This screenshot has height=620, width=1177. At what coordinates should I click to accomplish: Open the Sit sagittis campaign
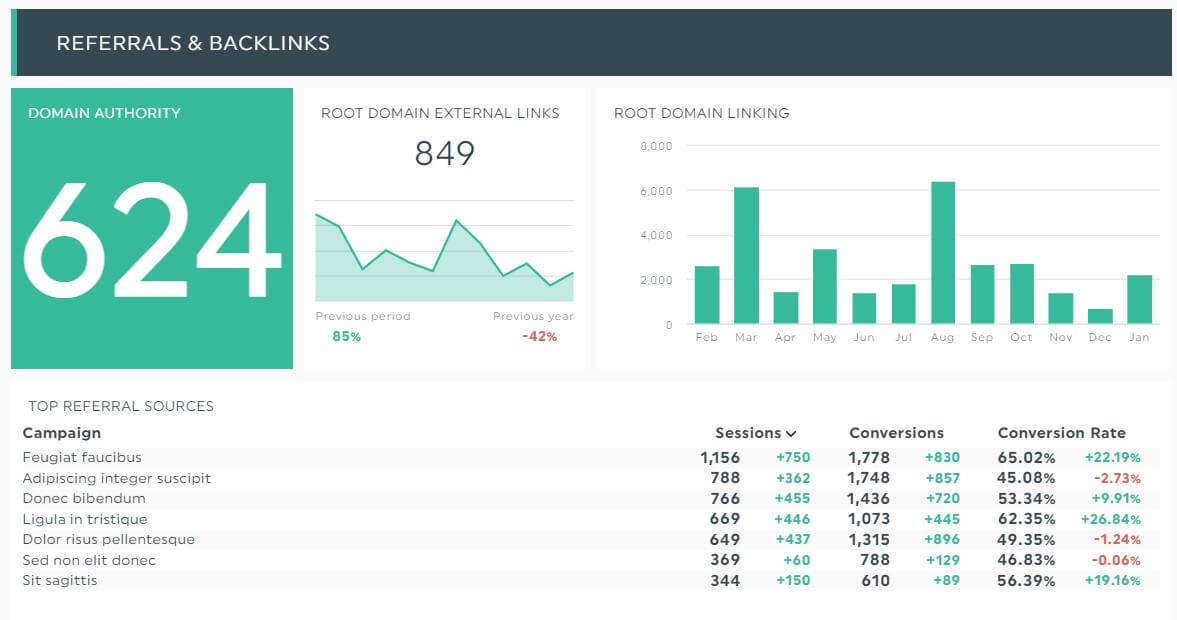pos(58,580)
